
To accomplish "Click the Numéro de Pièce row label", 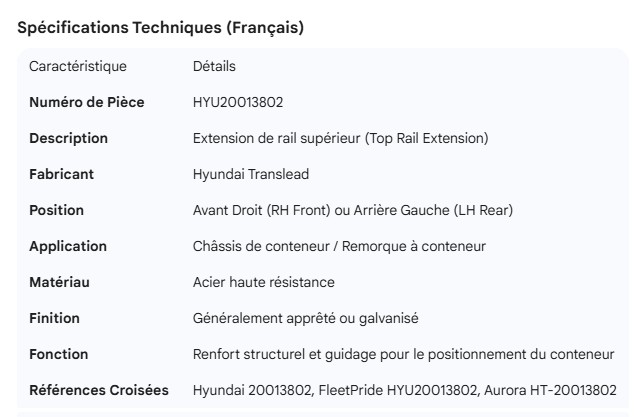I will [87, 102].
